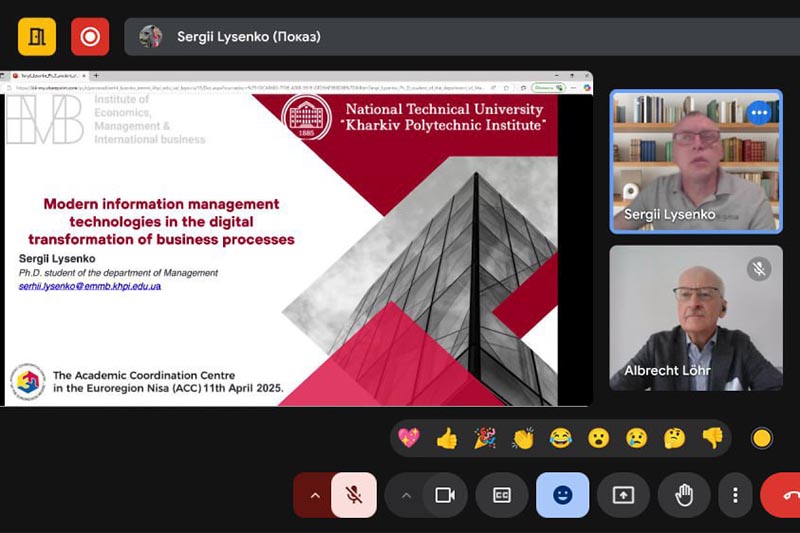Click Kharkiv Polytechnic Institute emblem on slide
This screenshot has height=533, width=800.
pyautogui.click(x=306, y=117)
